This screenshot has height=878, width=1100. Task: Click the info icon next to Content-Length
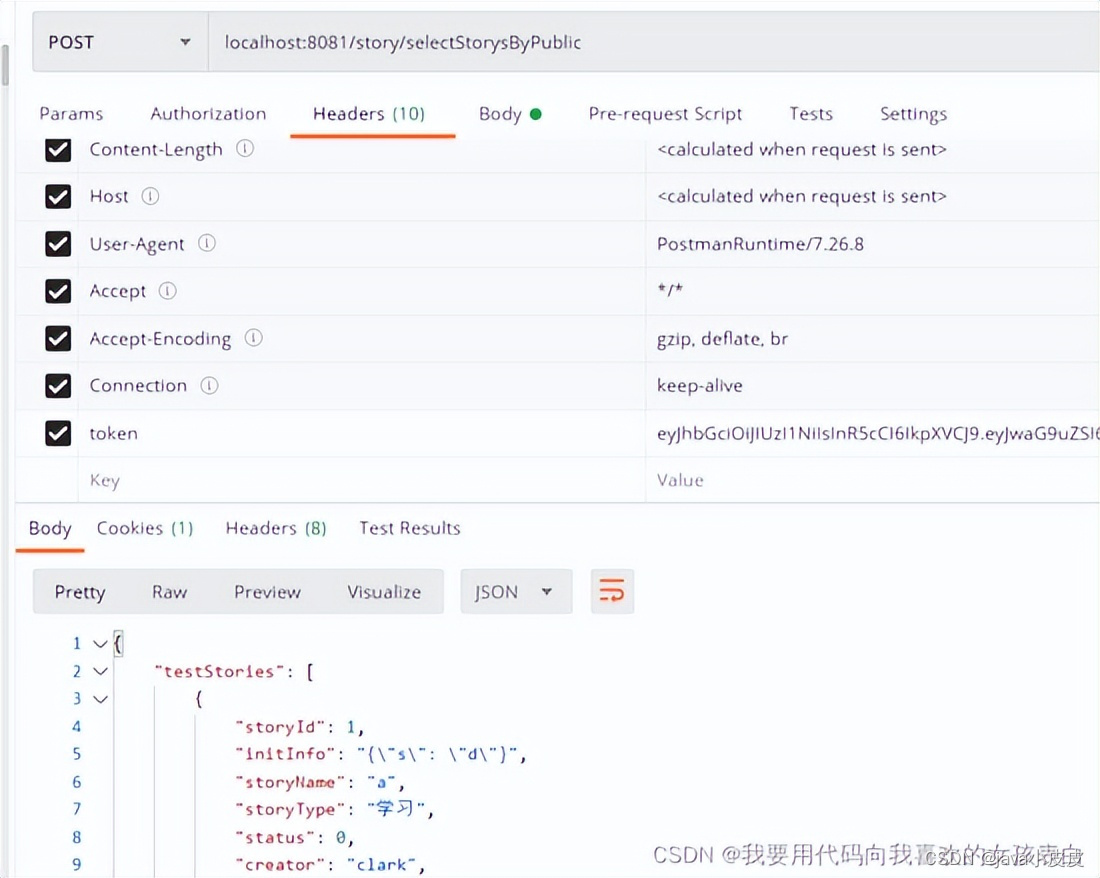[245, 149]
